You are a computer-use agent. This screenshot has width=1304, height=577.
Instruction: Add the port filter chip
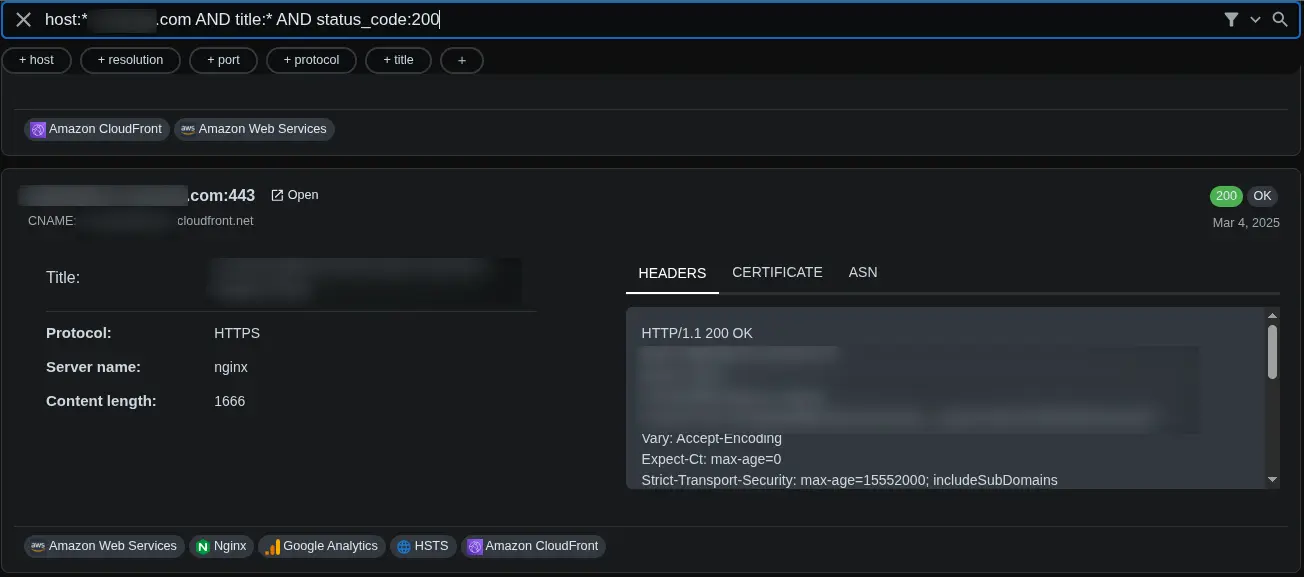(x=223, y=60)
